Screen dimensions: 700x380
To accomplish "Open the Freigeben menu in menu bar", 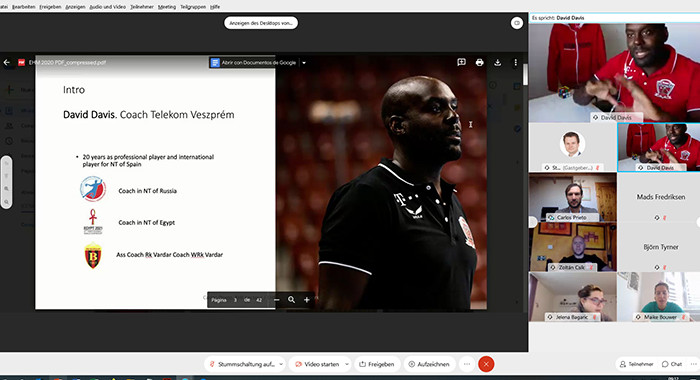I will pos(50,7).
